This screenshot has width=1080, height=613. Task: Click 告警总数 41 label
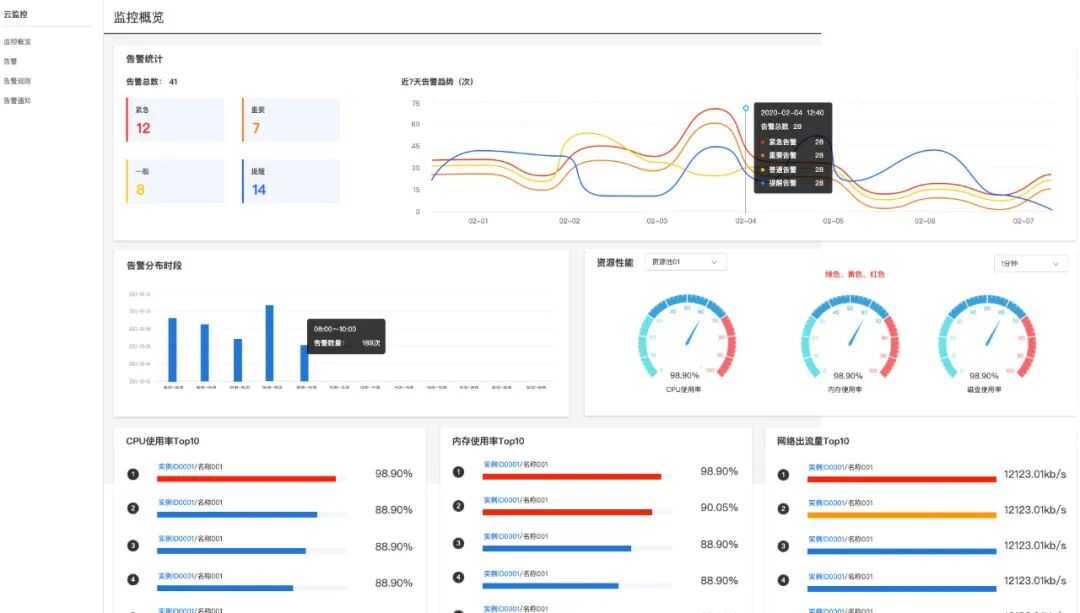(152, 81)
